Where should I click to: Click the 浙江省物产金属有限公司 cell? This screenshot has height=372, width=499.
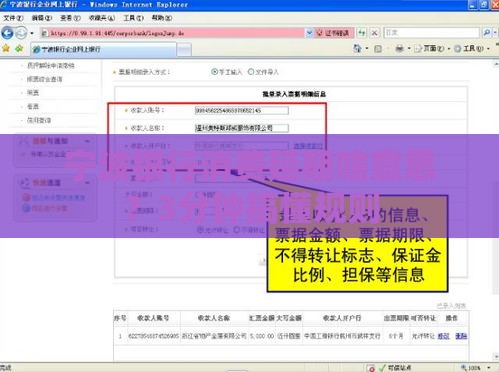(x=214, y=336)
